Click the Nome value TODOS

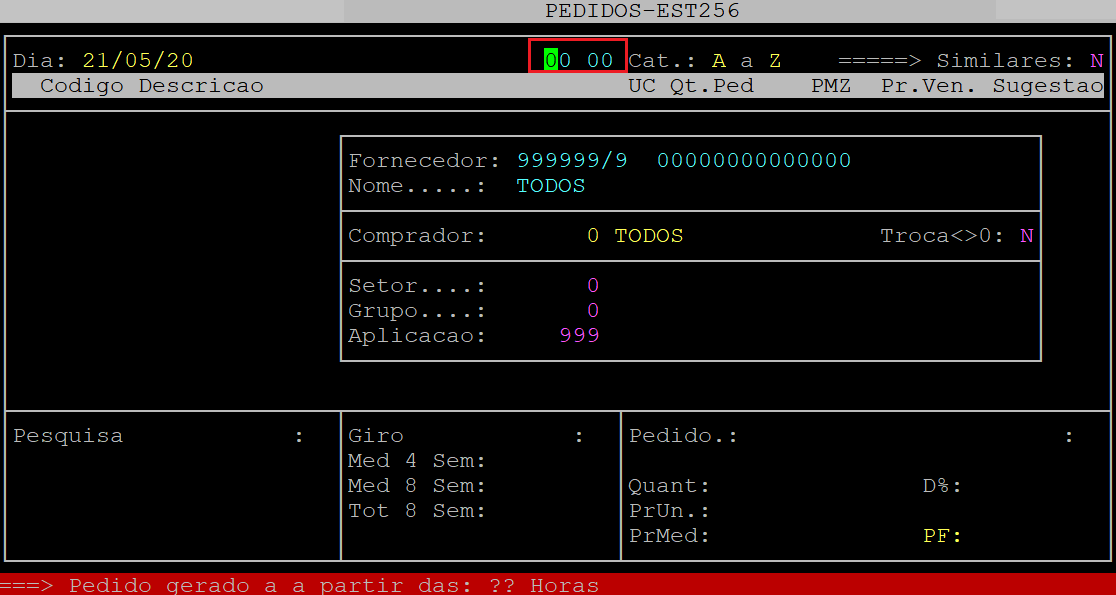550,186
